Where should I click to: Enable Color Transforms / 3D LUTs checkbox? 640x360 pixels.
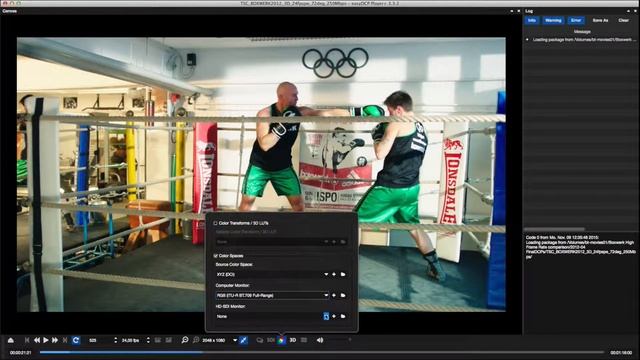pyautogui.click(x=216, y=223)
